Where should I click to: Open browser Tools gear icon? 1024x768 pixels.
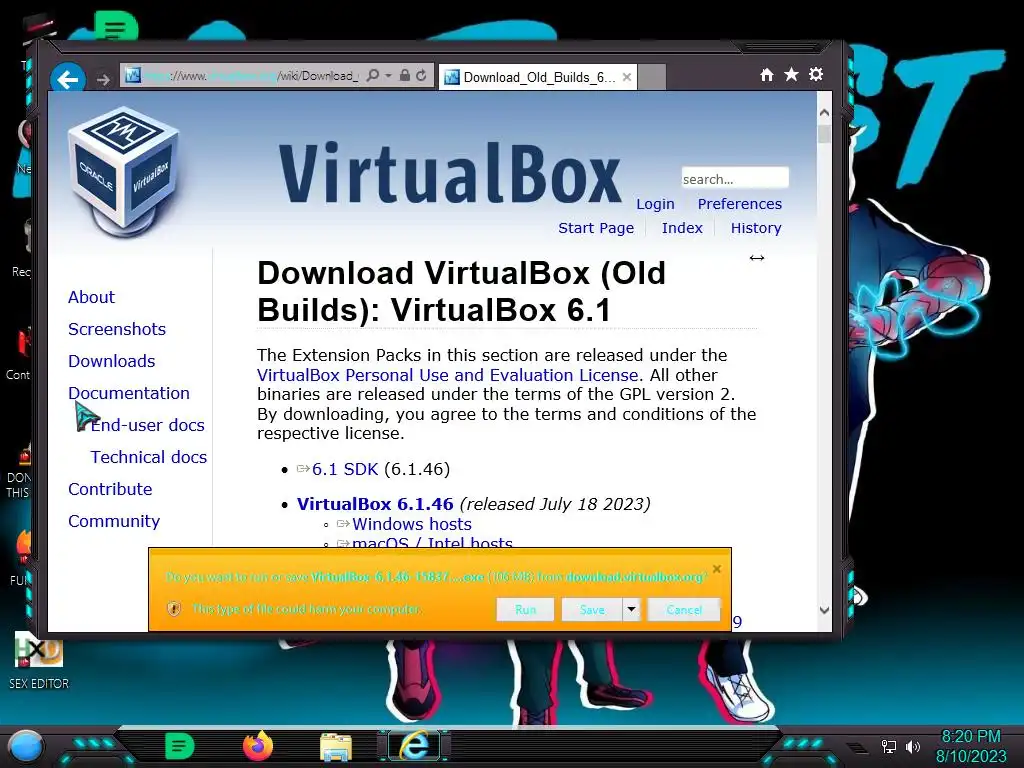[816, 74]
